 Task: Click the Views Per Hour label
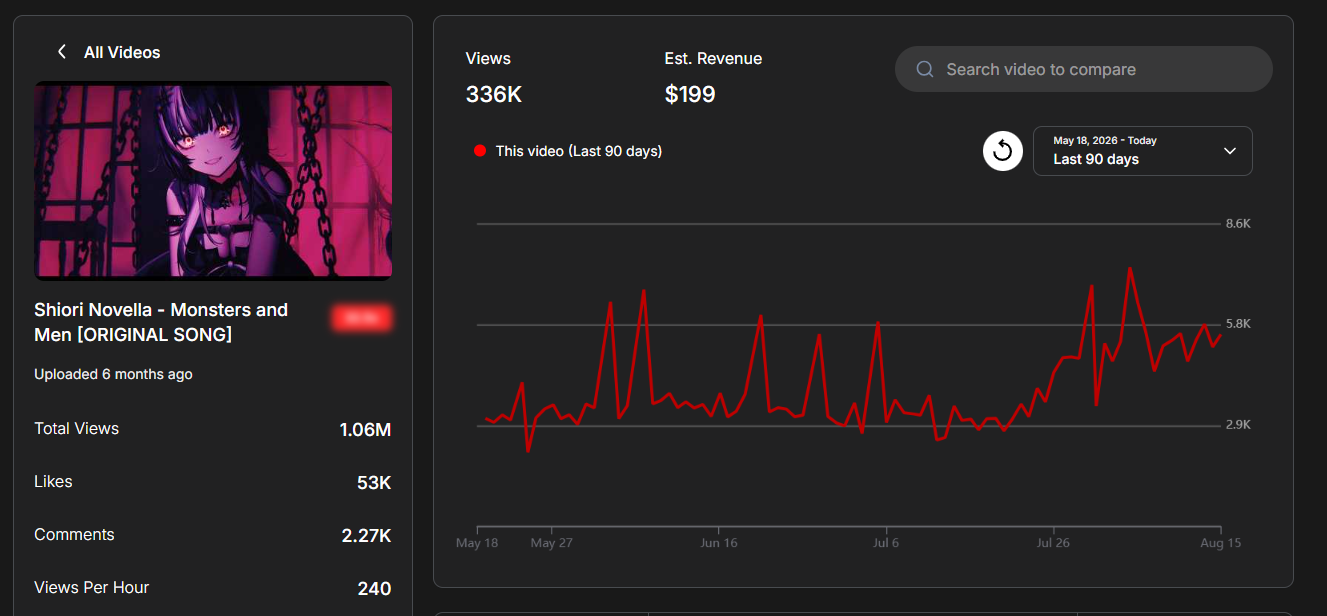pos(91,587)
